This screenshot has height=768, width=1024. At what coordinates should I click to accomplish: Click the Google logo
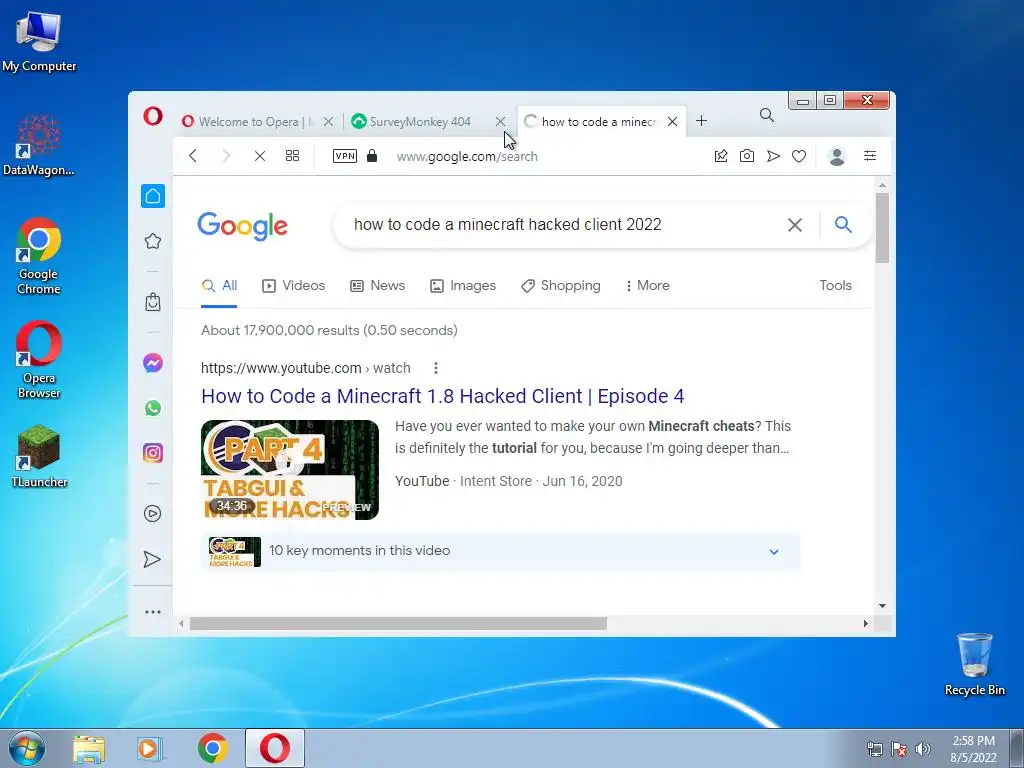[x=242, y=226]
